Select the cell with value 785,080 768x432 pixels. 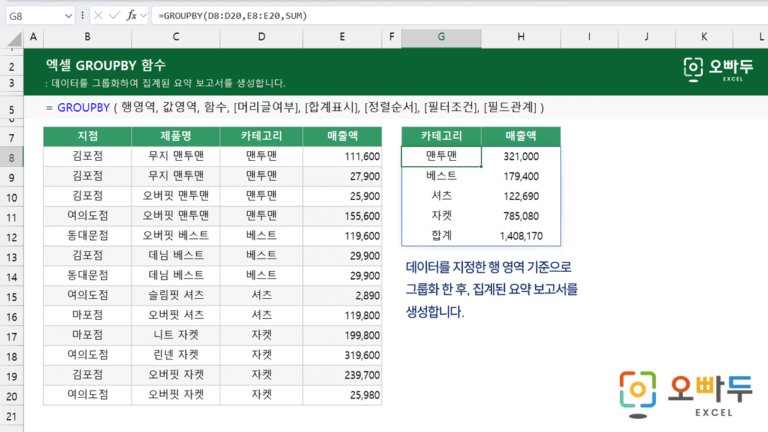click(x=521, y=216)
